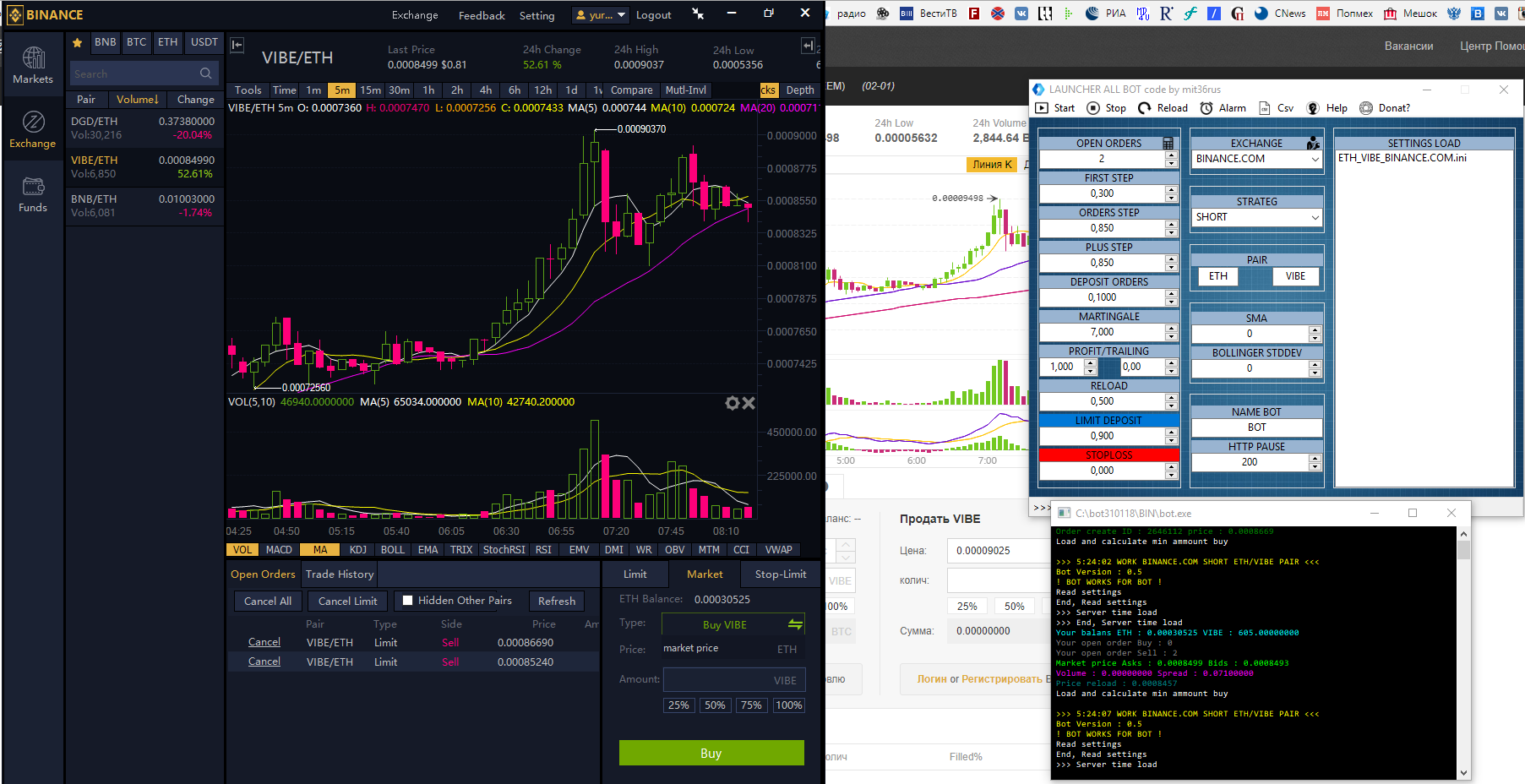1525x784 pixels.
Task: Set amount to 50% in Binance buy panel
Action: 715,705
